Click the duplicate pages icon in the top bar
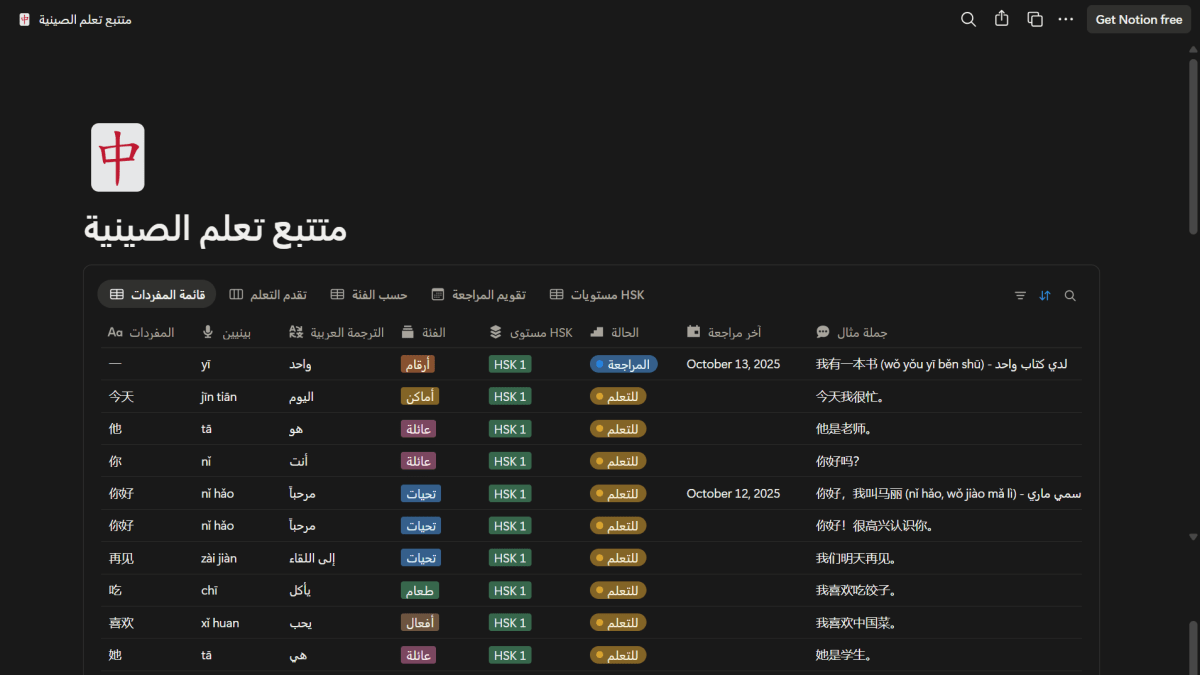Image resolution: width=1200 pixels, height=675 pixels. pyautogui.click(x=1034, y=19)
